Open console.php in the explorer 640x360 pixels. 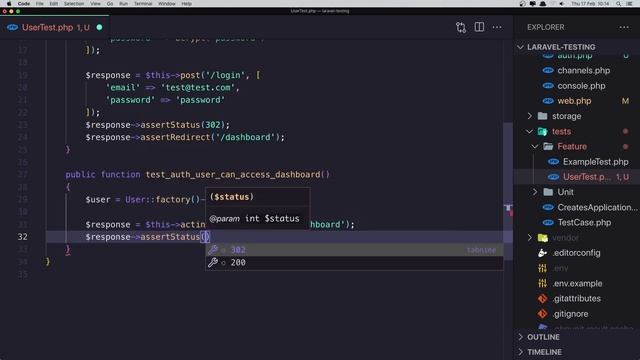[581, 86]
